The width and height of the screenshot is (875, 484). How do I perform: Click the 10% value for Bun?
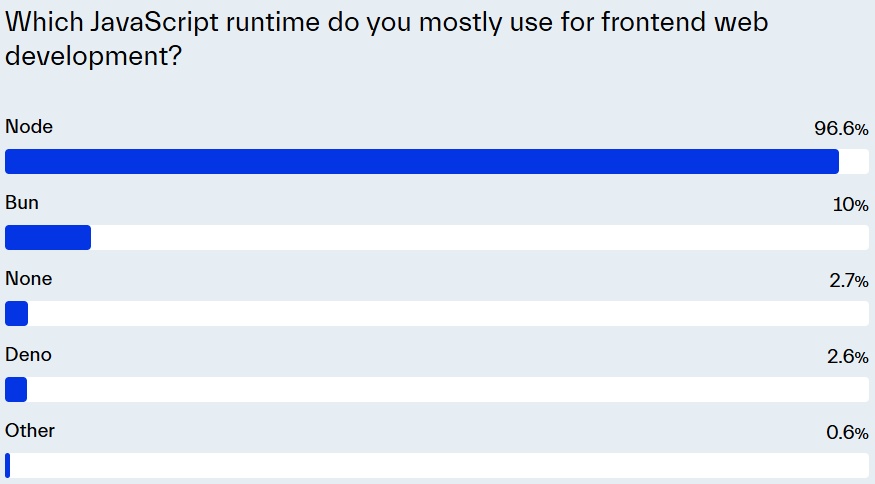tap(850, 205)
